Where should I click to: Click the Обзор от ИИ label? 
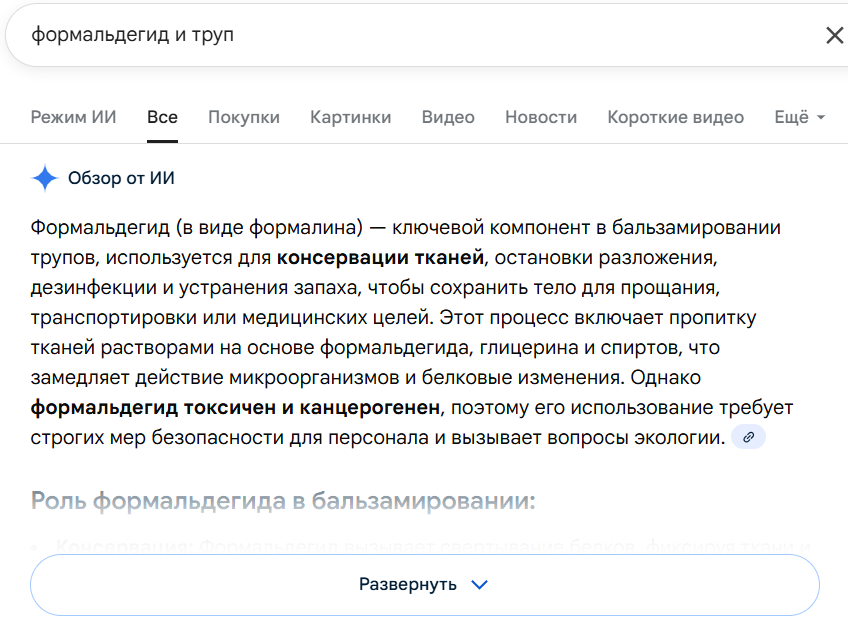click(x=121, y=179)
